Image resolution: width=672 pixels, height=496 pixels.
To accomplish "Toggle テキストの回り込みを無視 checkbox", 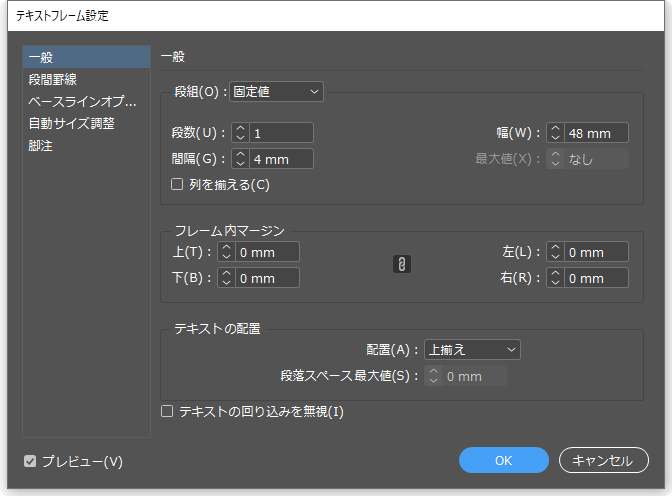I will pyautogui.click(x=168, y=411).
